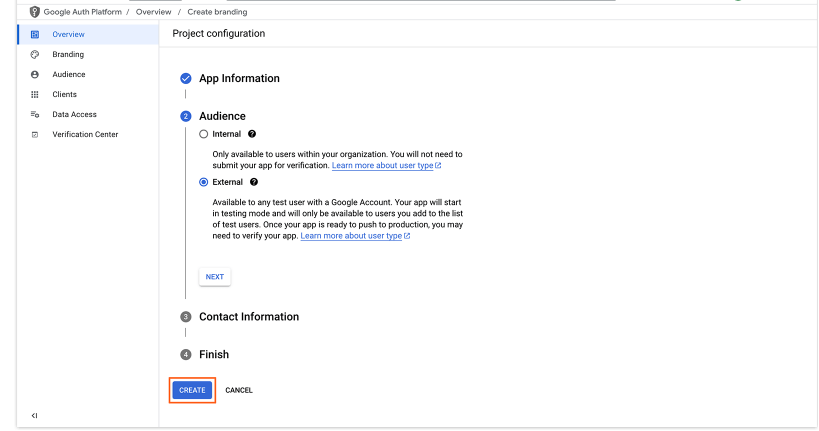This screenshot has height=431, width=819.
Task: Show help for Internal user type
Action: click(252, 134)
